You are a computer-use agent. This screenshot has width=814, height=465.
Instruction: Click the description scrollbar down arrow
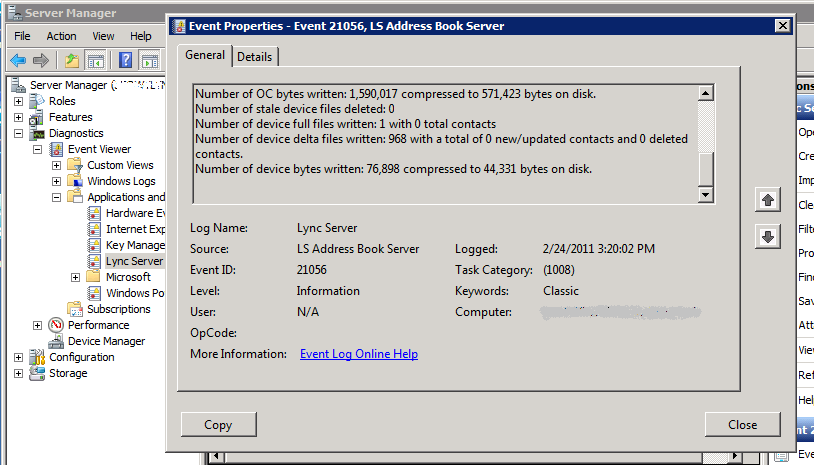pyautogui.click(x=706, y=195)
